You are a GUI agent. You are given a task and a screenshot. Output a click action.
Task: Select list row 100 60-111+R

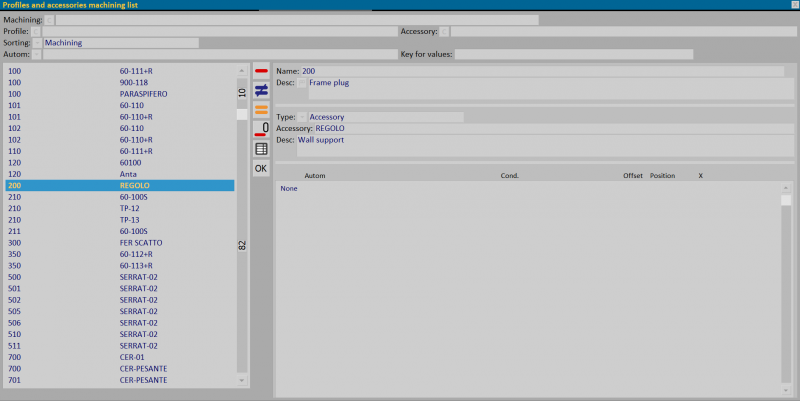(x=120, y=71)
